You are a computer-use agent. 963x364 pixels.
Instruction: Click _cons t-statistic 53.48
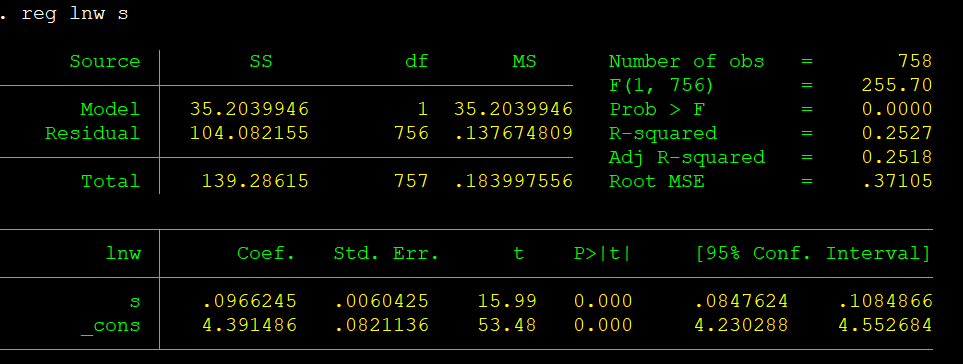pos(507,325)
